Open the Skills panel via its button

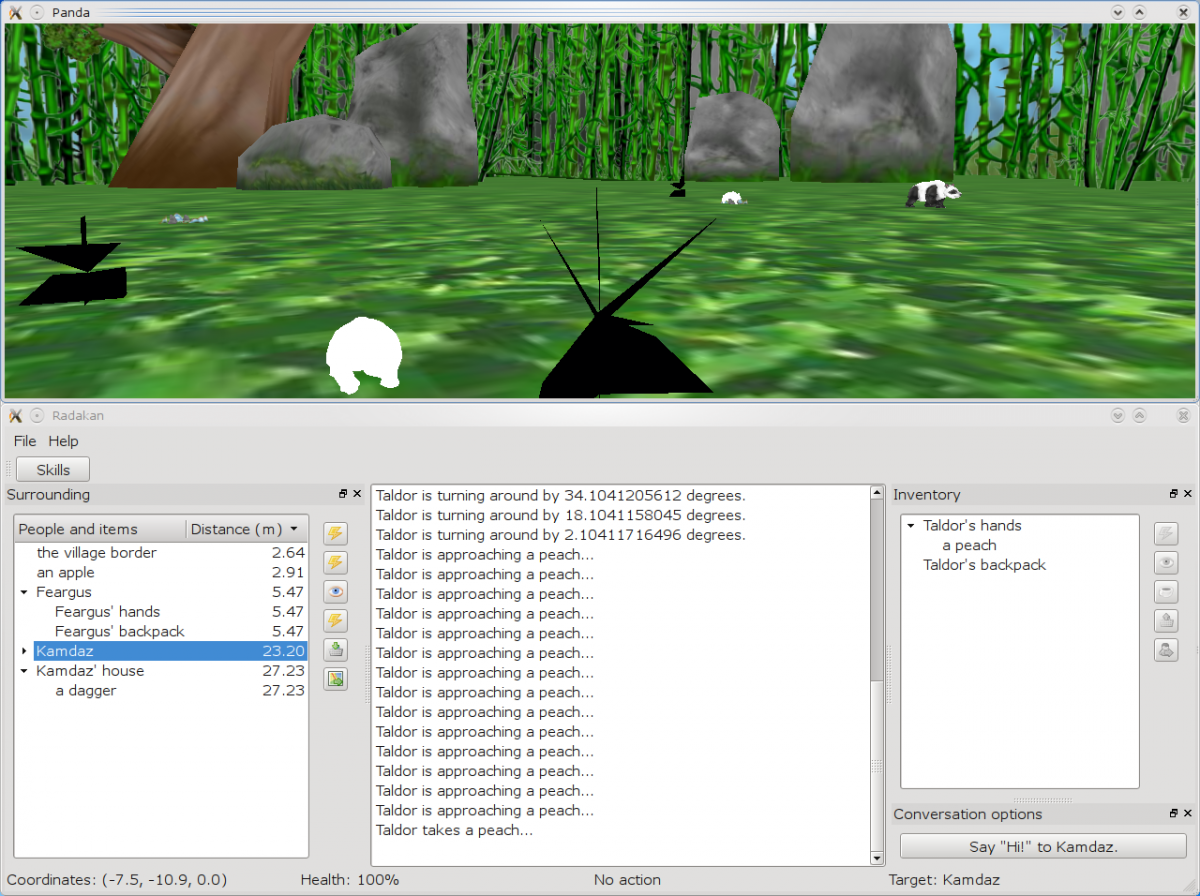tap(52, 468)
